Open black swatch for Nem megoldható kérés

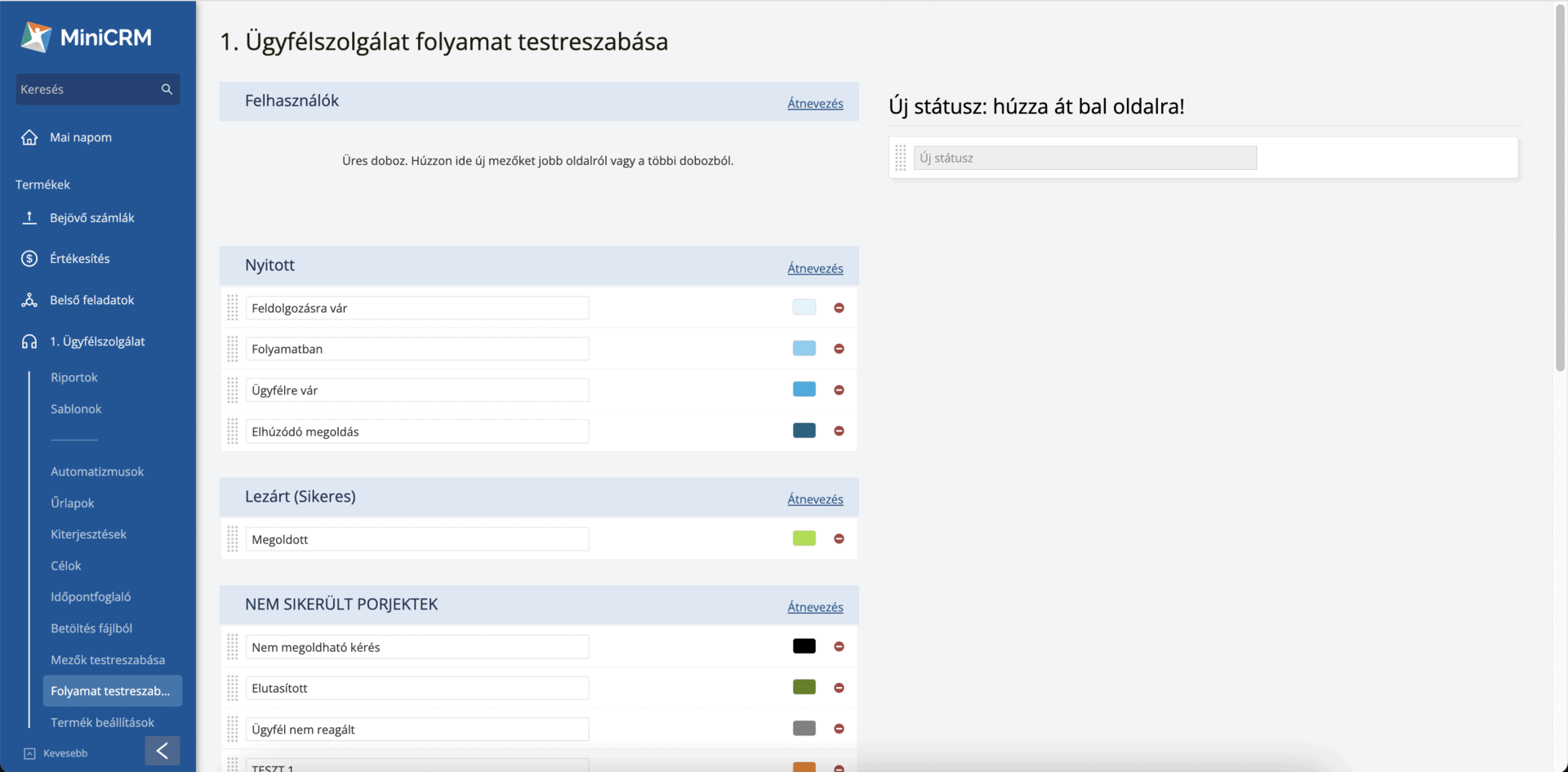coord(804,646)
